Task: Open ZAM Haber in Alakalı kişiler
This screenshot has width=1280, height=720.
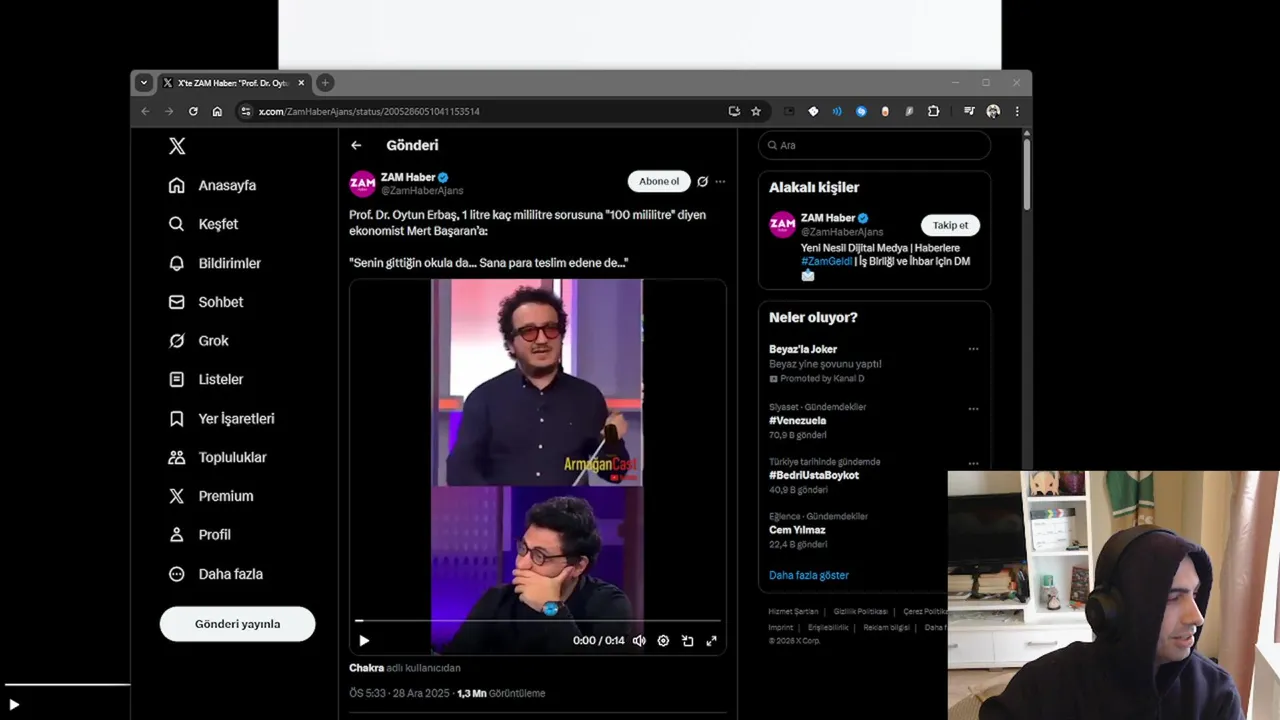Action: click(828, 218)
